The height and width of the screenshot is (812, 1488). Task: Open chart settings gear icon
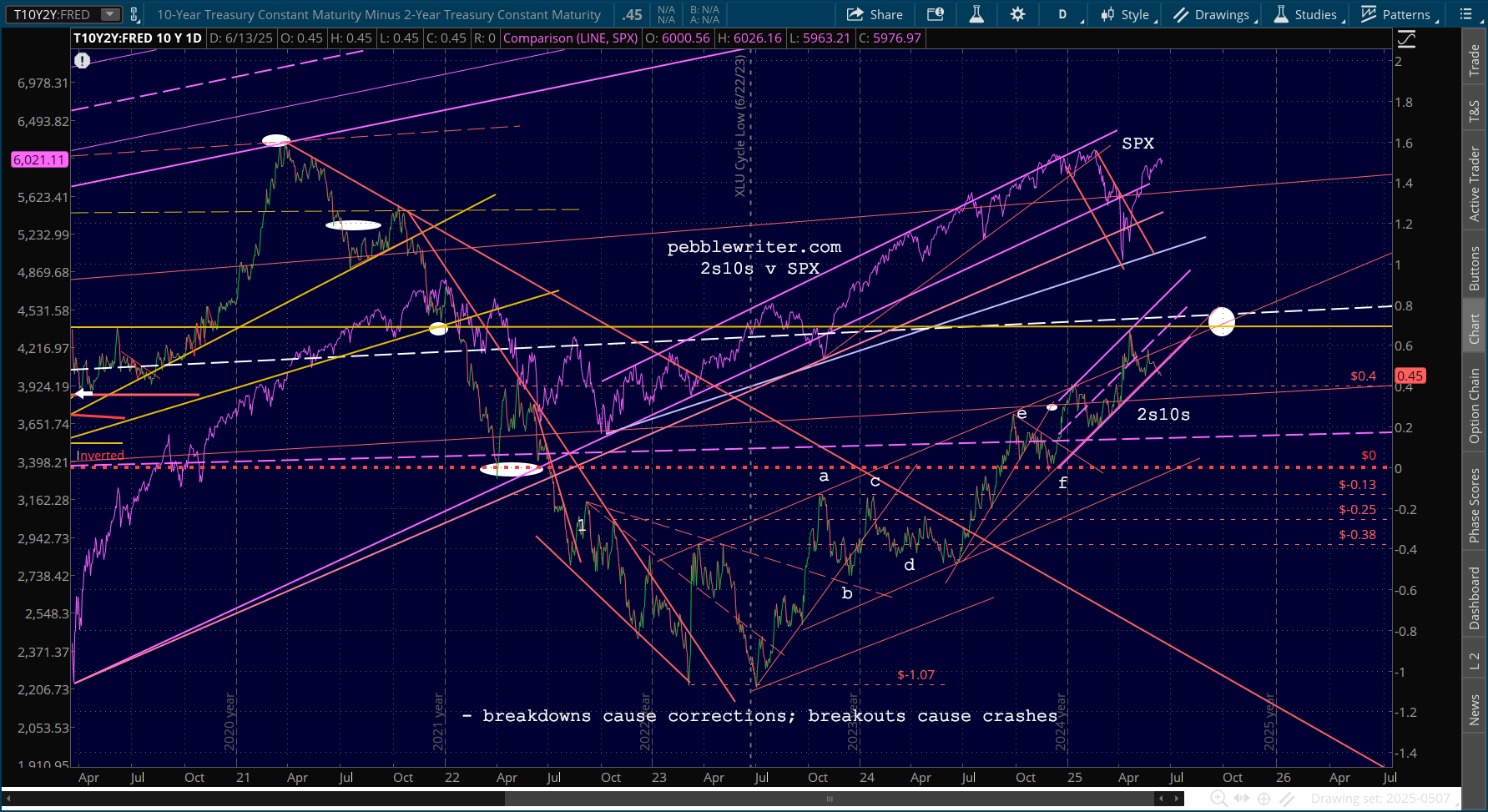(1017, 14)
